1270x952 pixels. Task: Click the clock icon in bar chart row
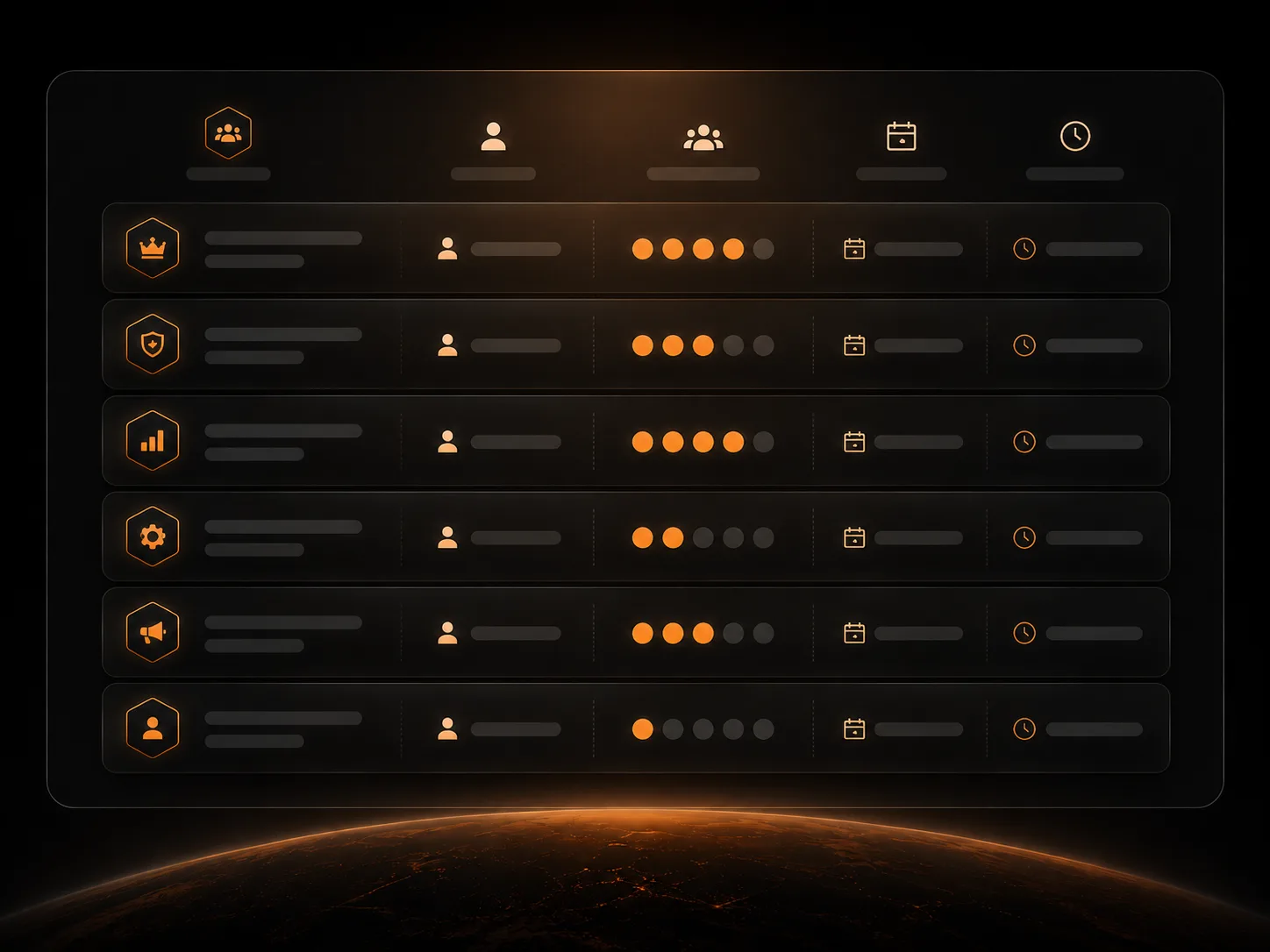pos(1024,442)
